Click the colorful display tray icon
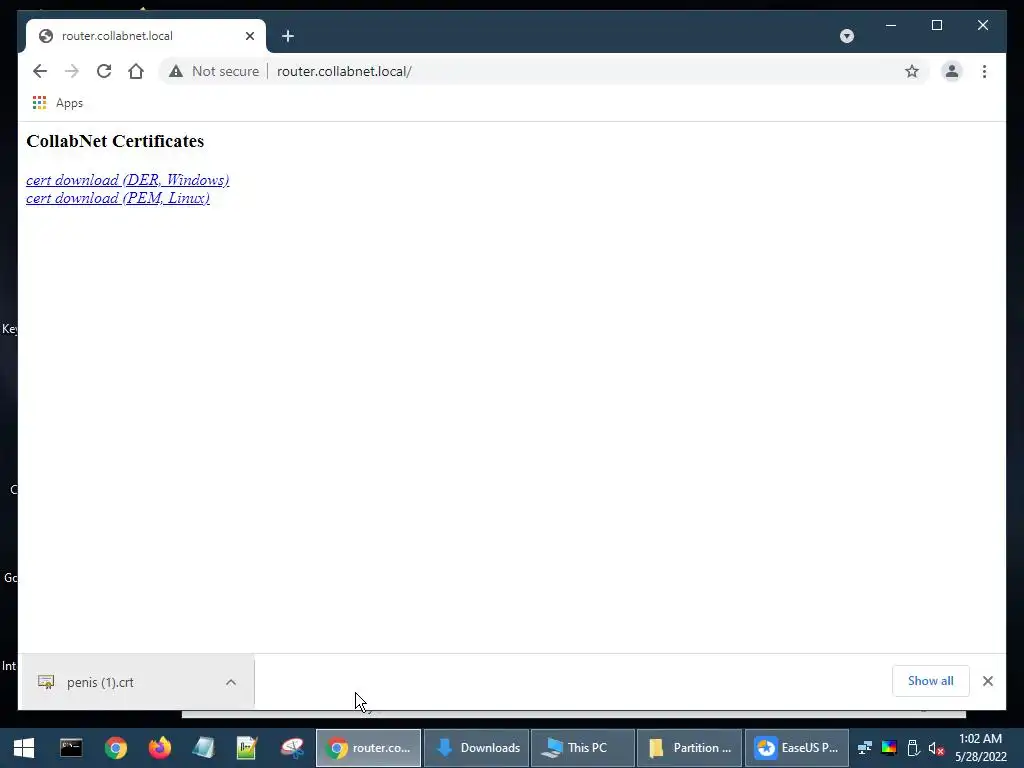Viewport: 1024px width, 768px height. point(889,748)
